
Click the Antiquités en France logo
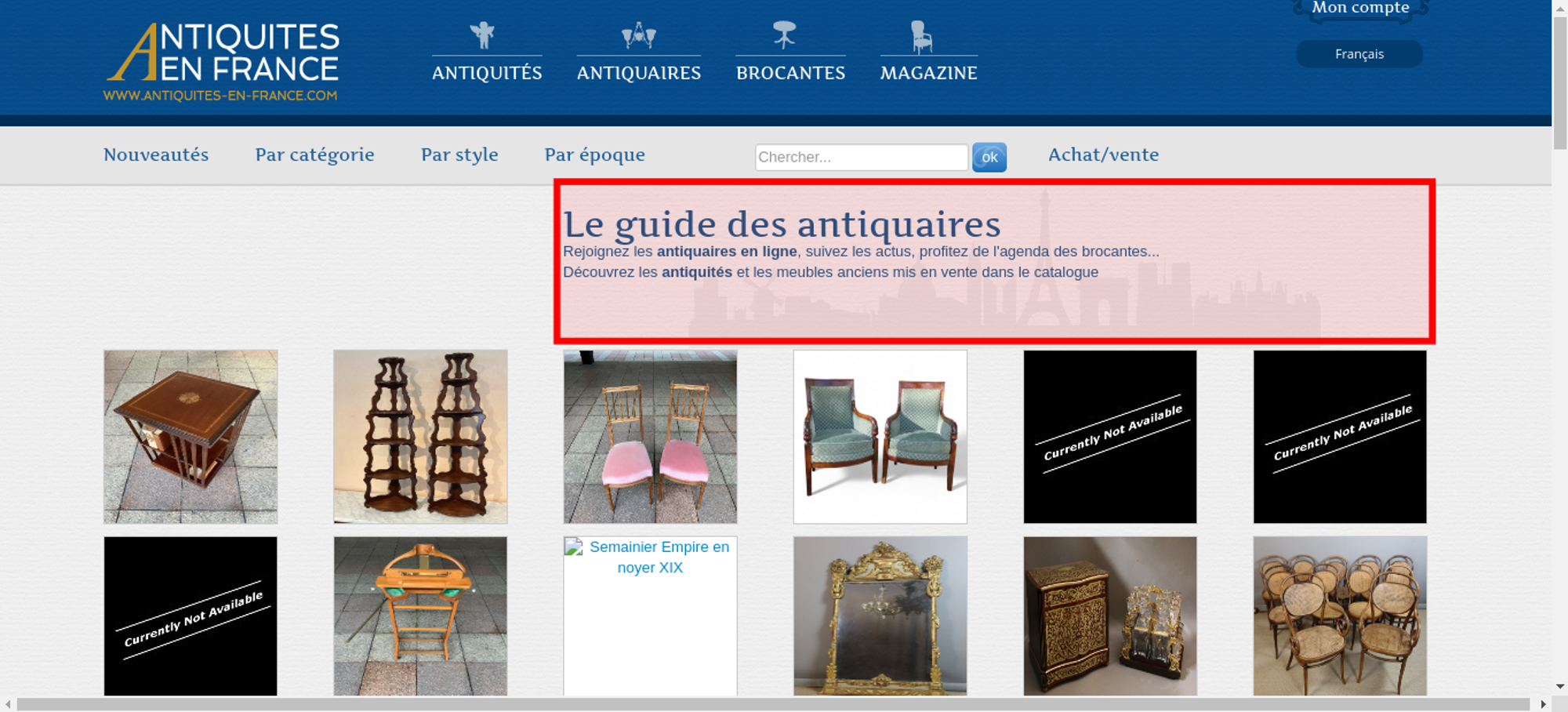point(222,61)
